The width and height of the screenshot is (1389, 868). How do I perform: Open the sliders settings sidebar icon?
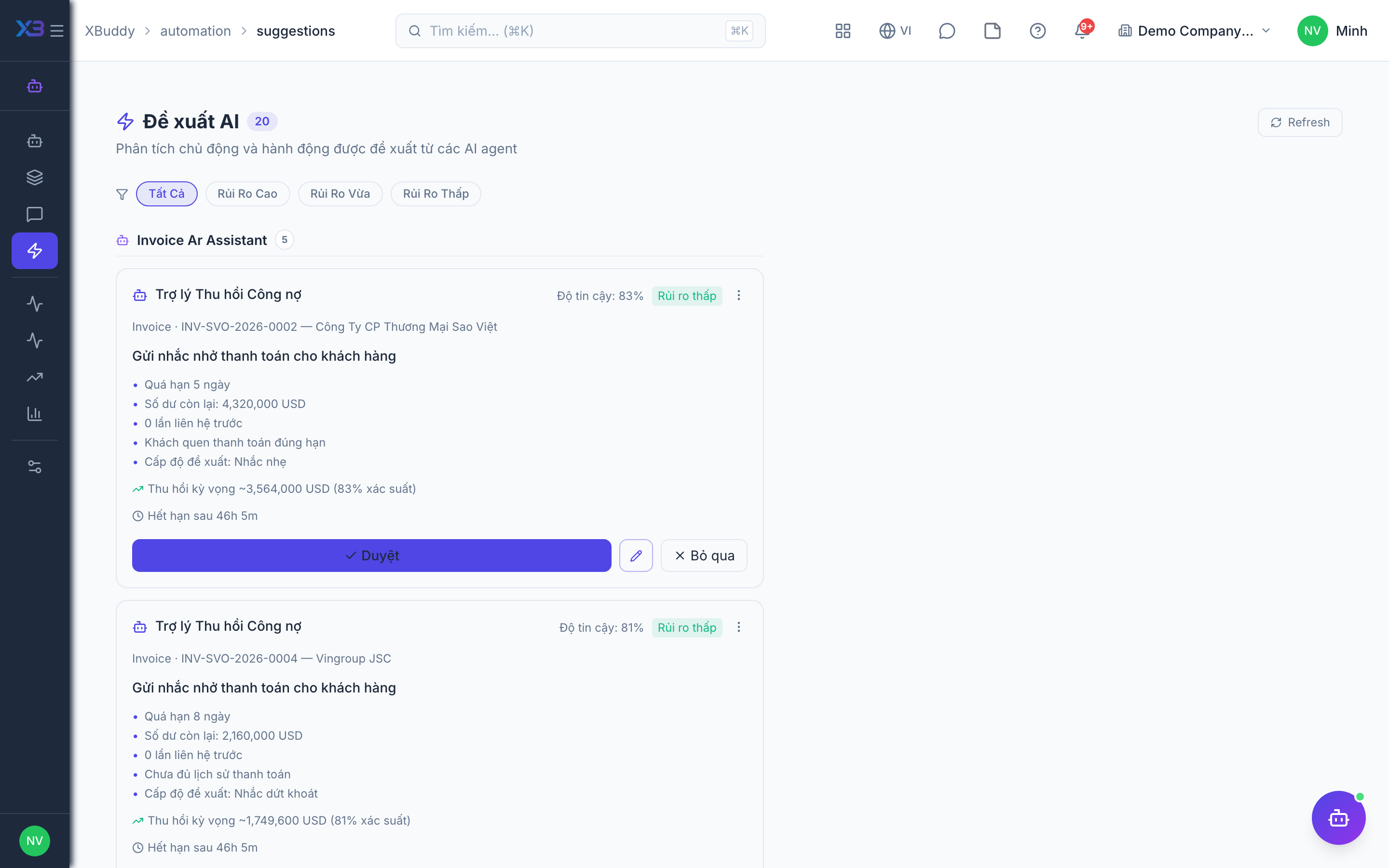34,467
